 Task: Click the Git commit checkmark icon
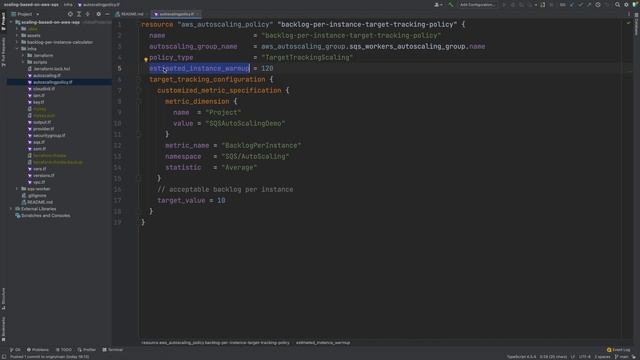(x=580, y=5)
